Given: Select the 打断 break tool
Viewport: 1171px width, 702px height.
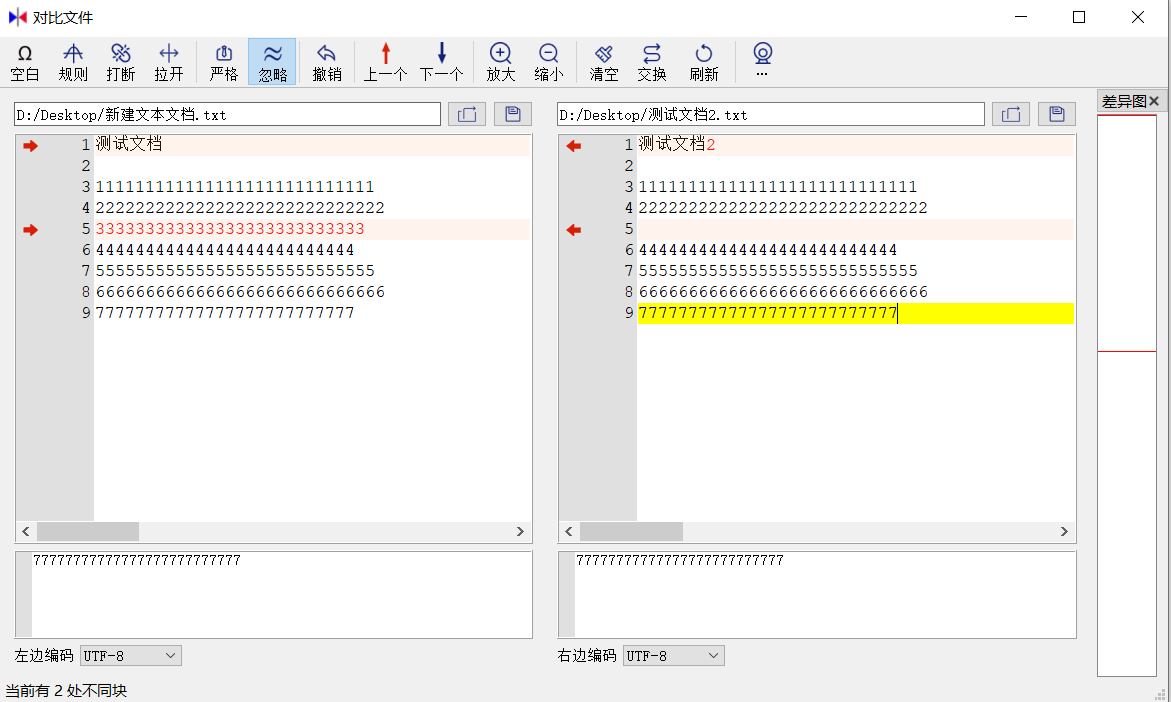Looking at the screenshot, I should click(x=120, y=62).
